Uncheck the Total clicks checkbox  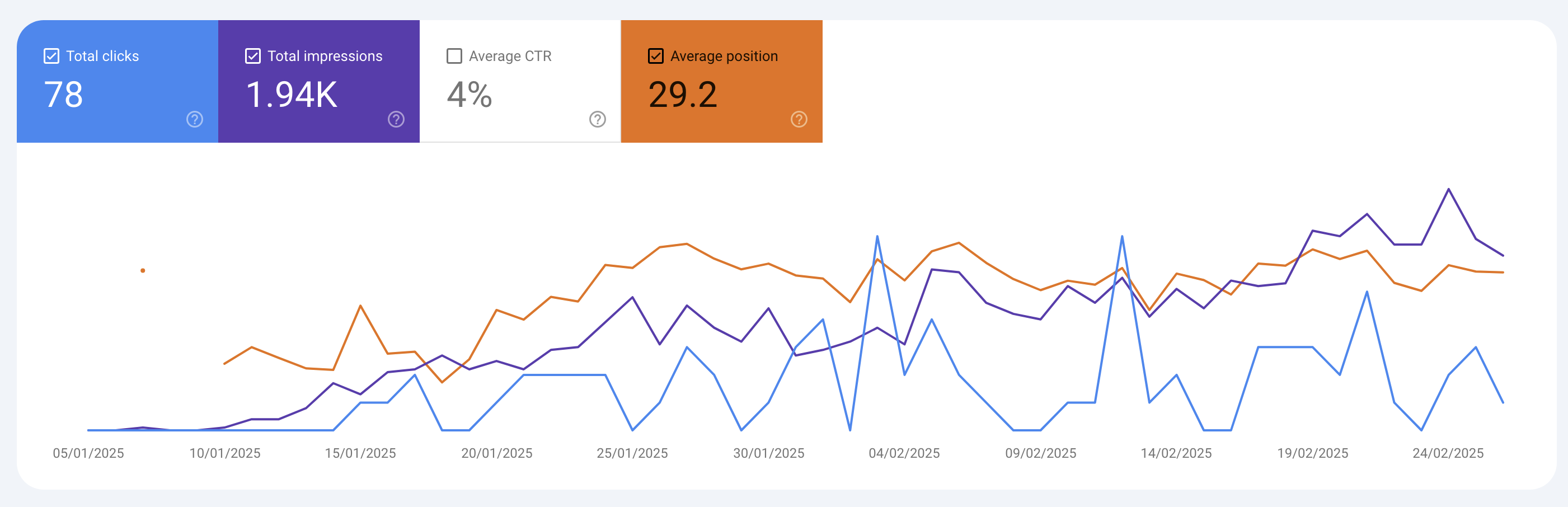(51, 56)
